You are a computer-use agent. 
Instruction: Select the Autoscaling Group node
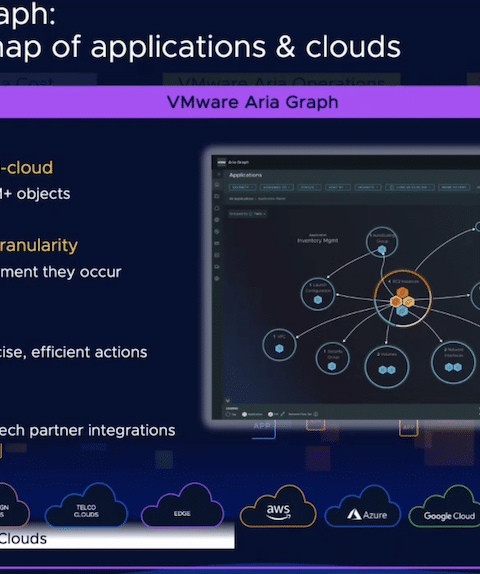coord(382,242)
